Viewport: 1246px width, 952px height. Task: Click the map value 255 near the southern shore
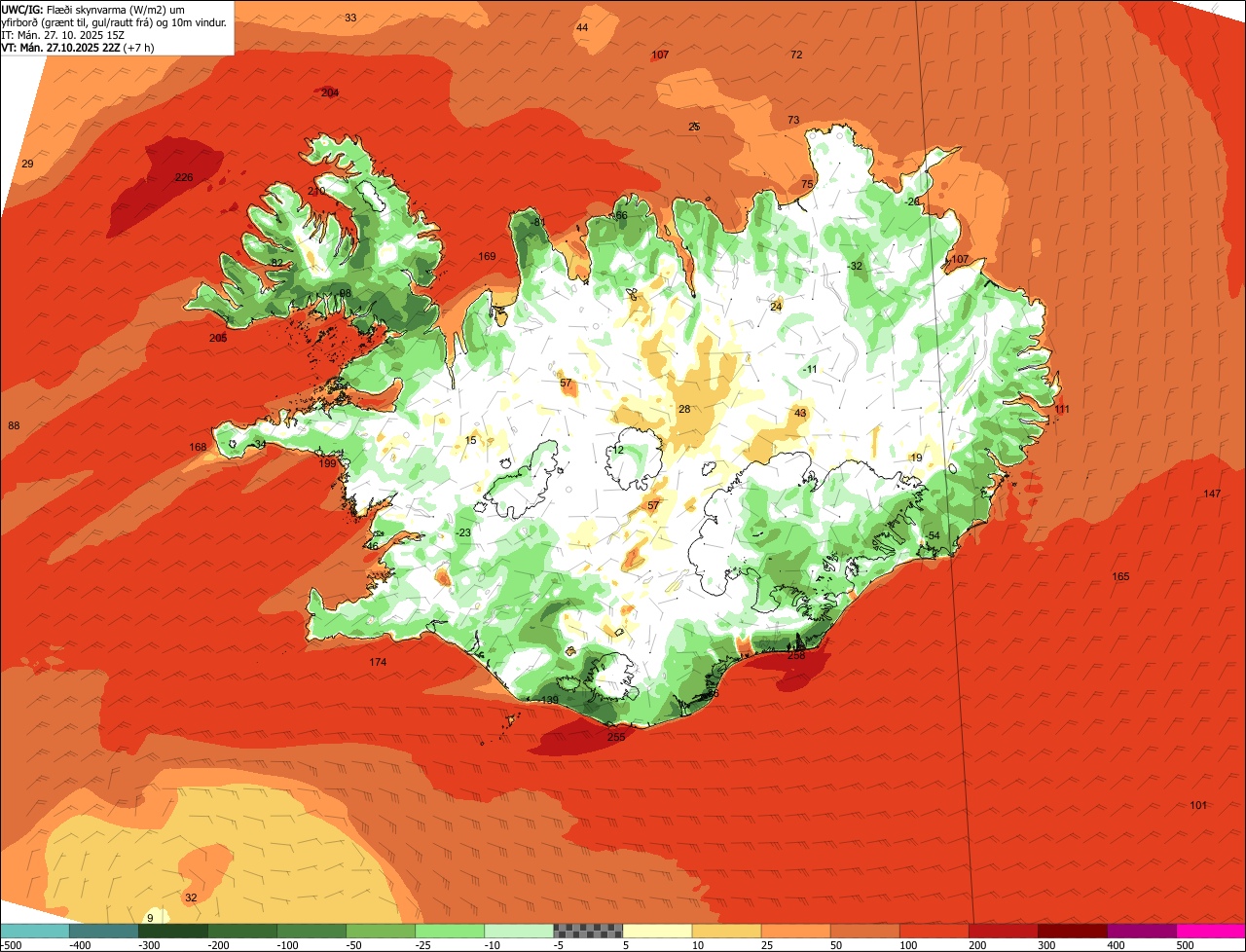[616, 737]
